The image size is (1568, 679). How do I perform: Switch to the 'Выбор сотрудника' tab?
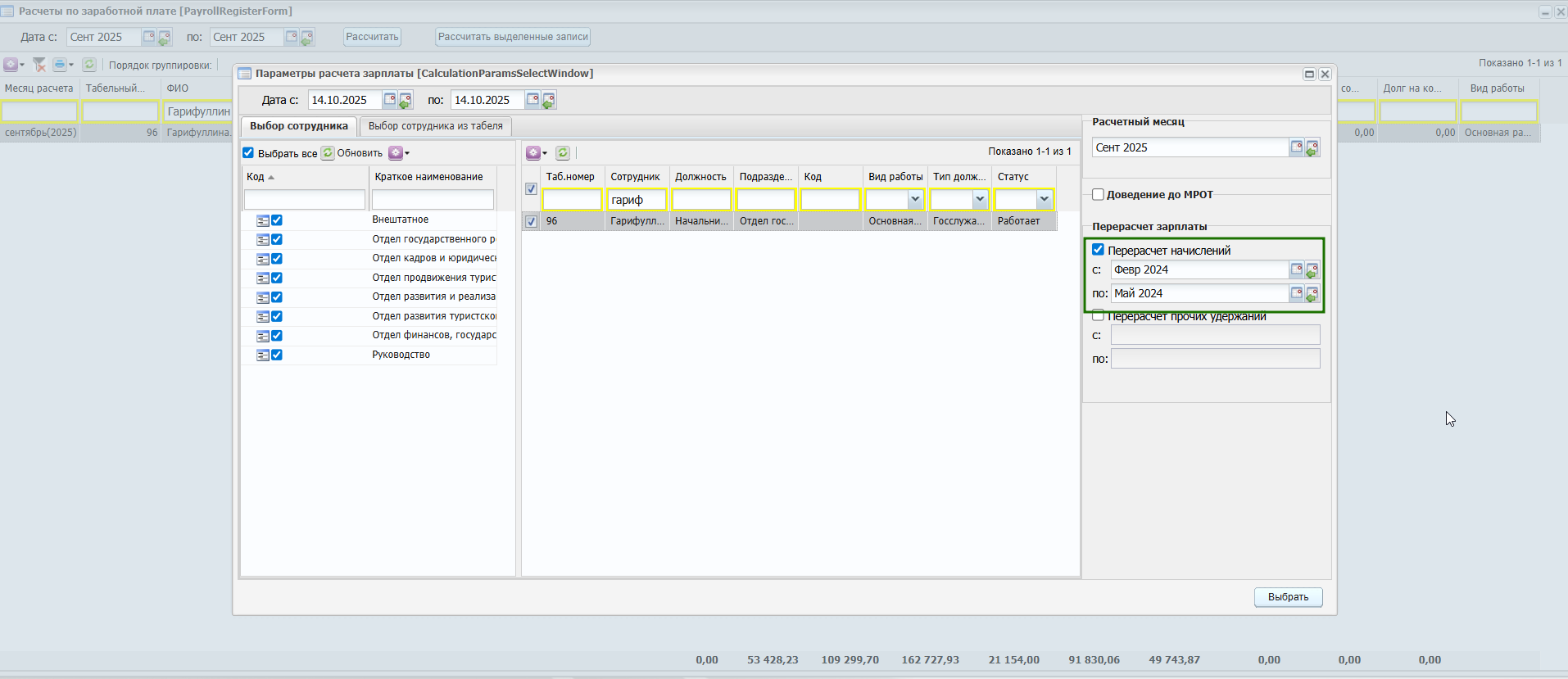(299, 126)
